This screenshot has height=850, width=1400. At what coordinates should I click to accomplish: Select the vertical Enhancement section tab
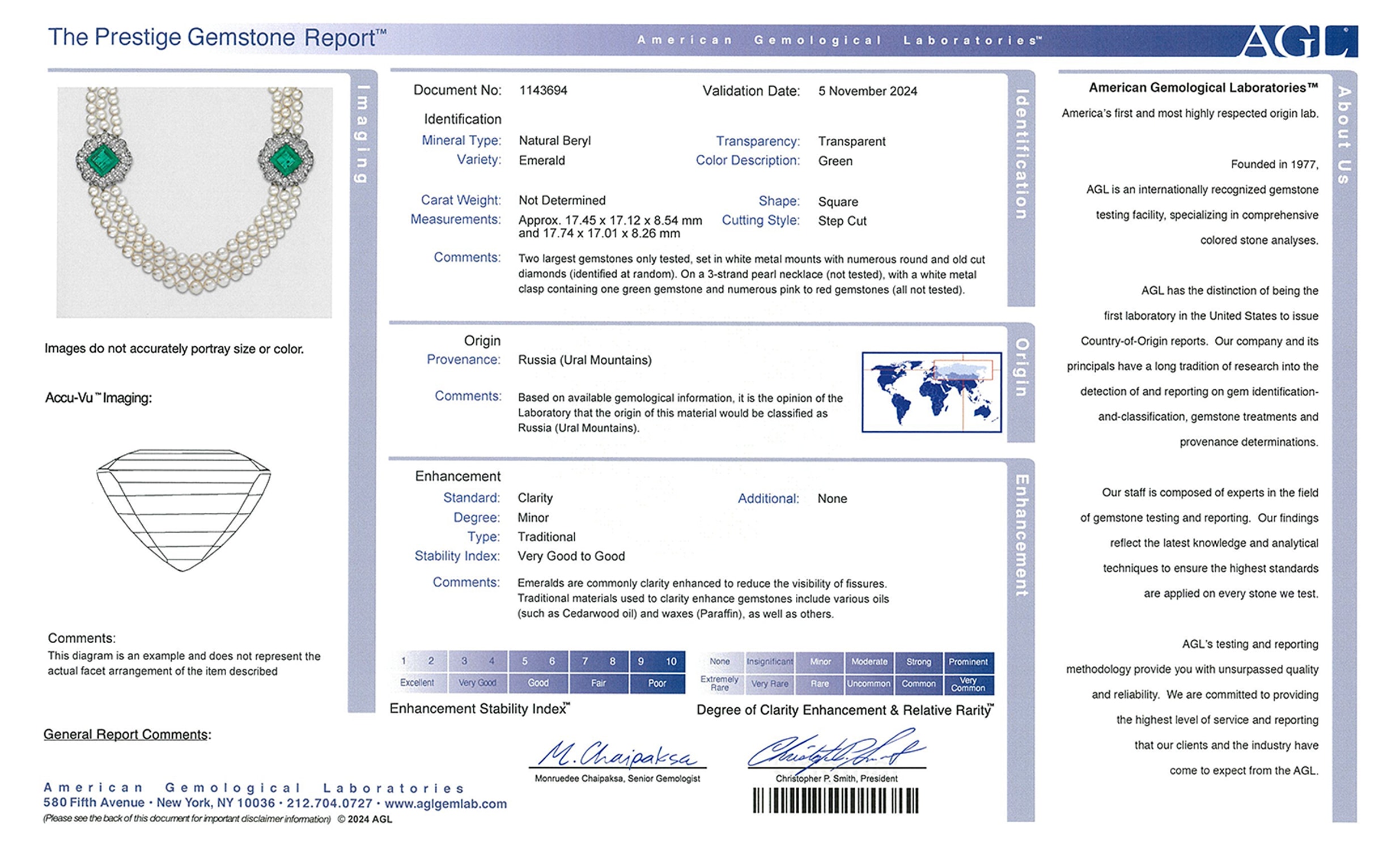point(1021,535)
